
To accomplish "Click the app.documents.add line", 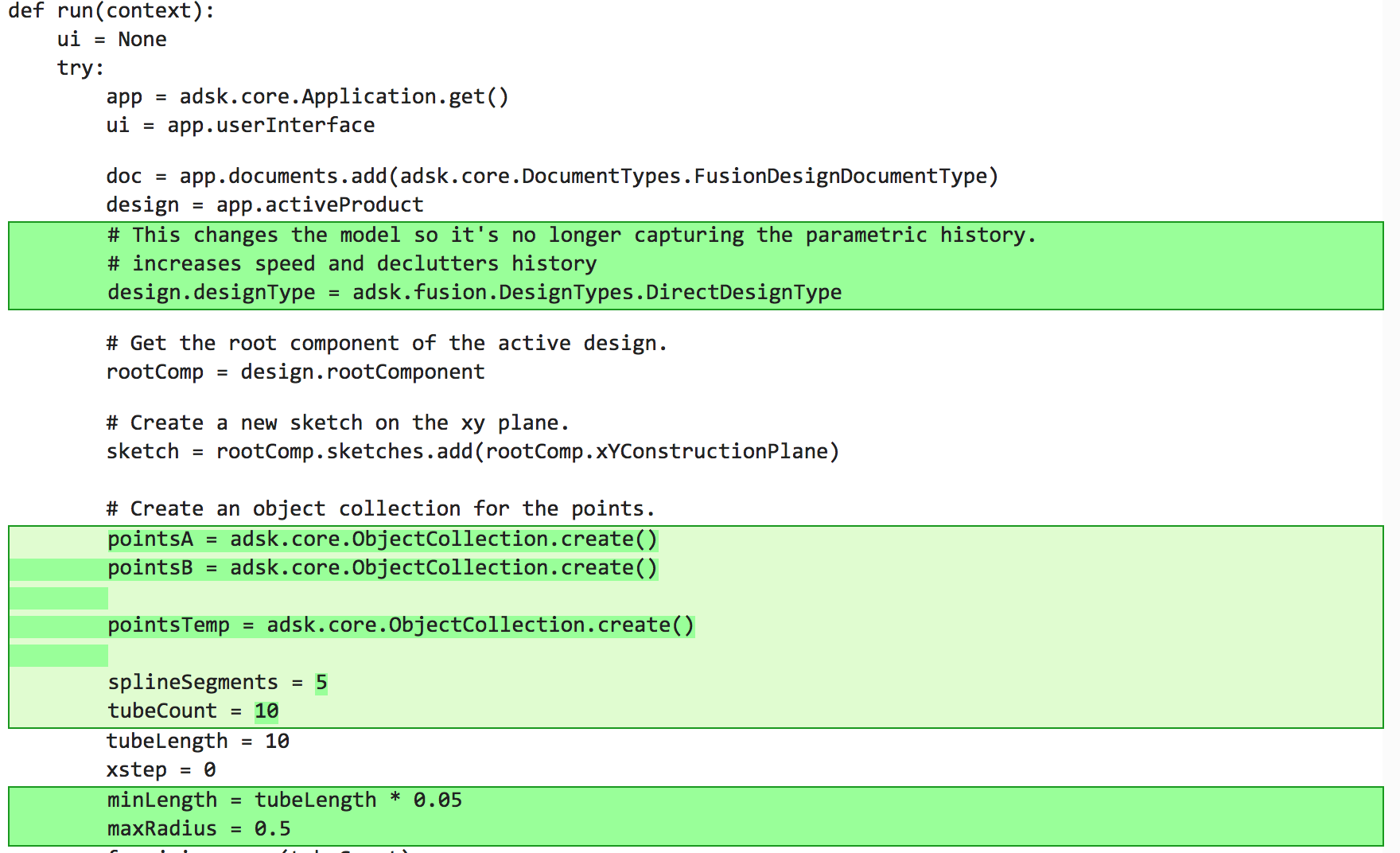I will point(552,176).
